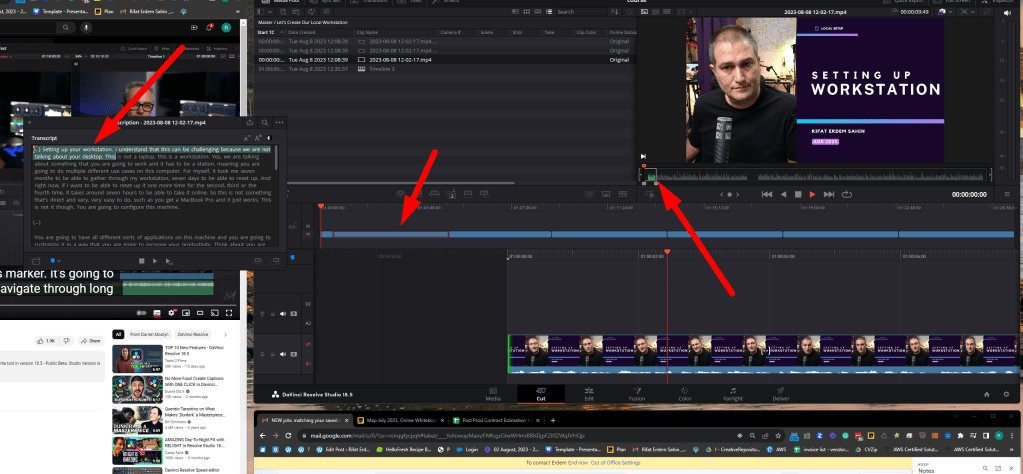The height and width of the screenshot is (474, 1023).
Task: Mute track V2 audio speaker icon
Action: [x=282, y=314]
